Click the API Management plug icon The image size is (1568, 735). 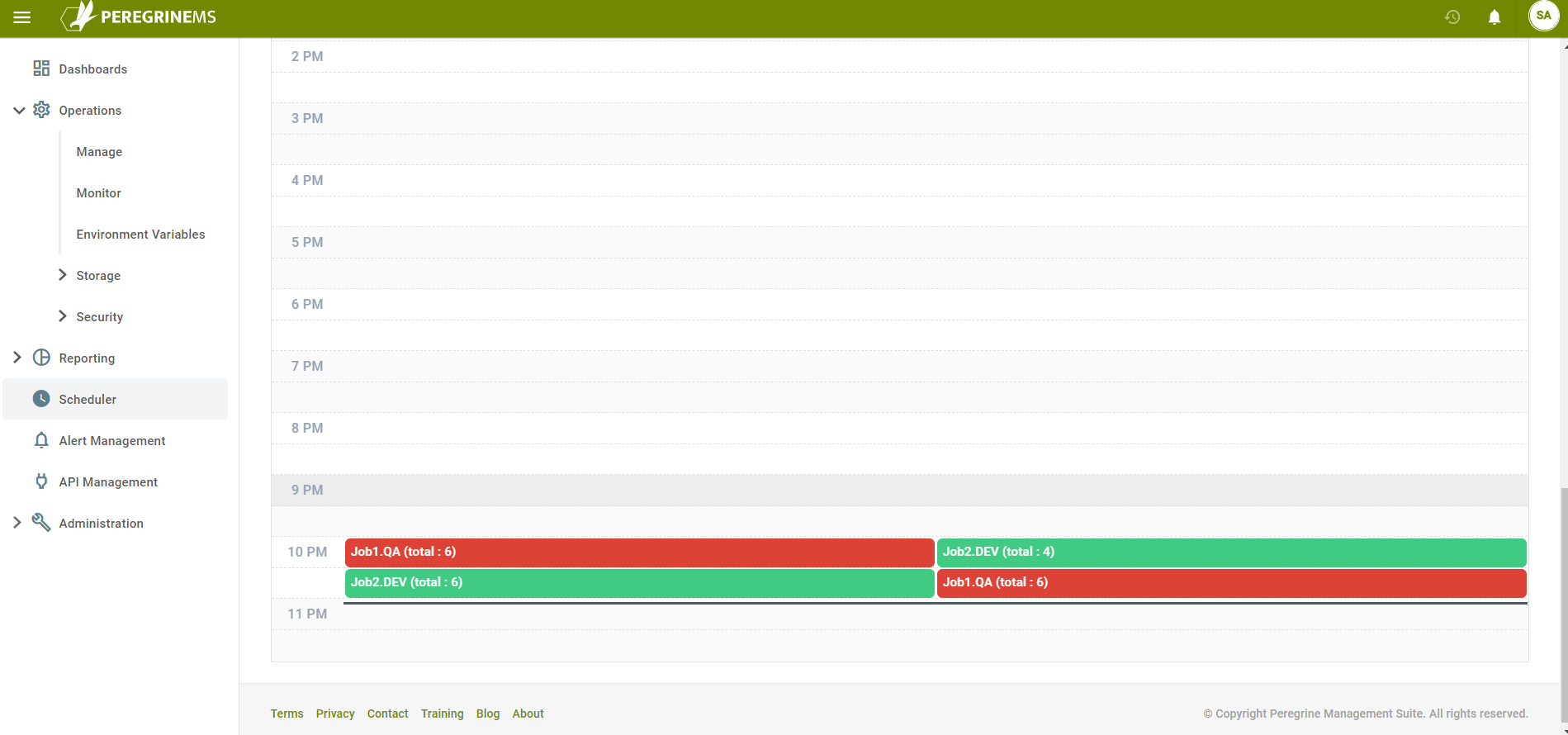(41, 481)
